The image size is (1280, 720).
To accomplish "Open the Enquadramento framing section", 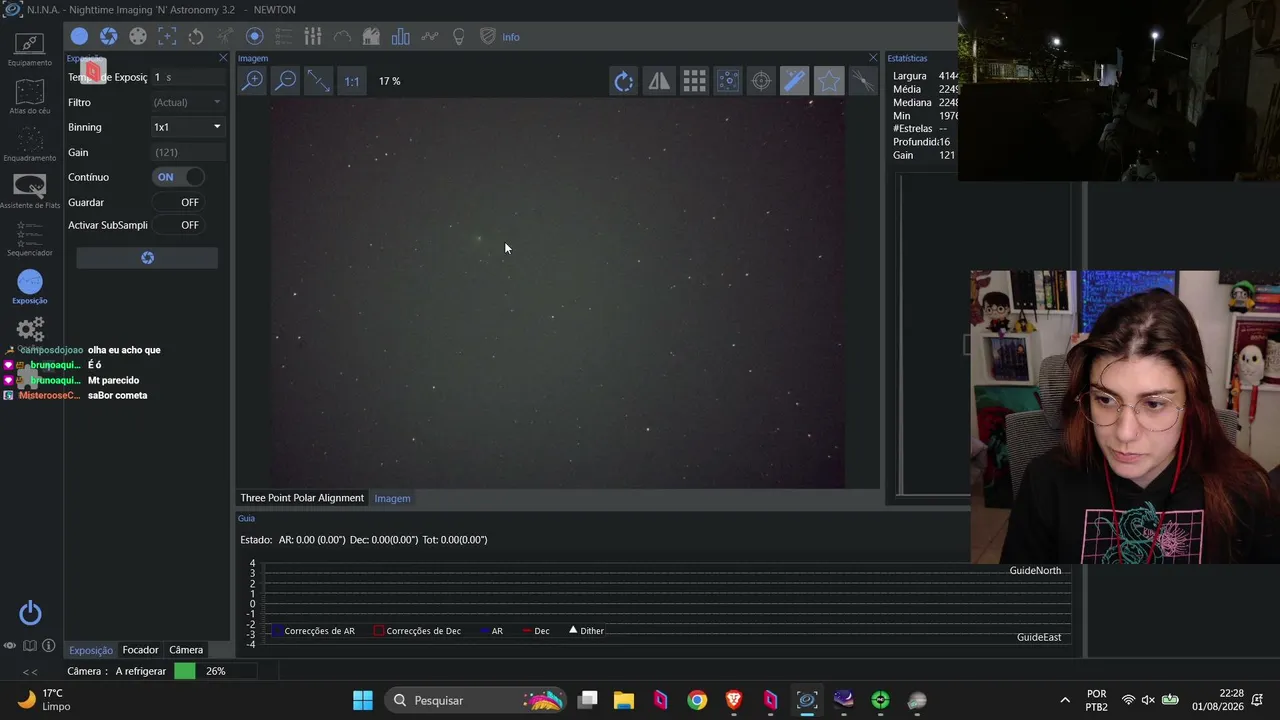I will pos(29,144).
